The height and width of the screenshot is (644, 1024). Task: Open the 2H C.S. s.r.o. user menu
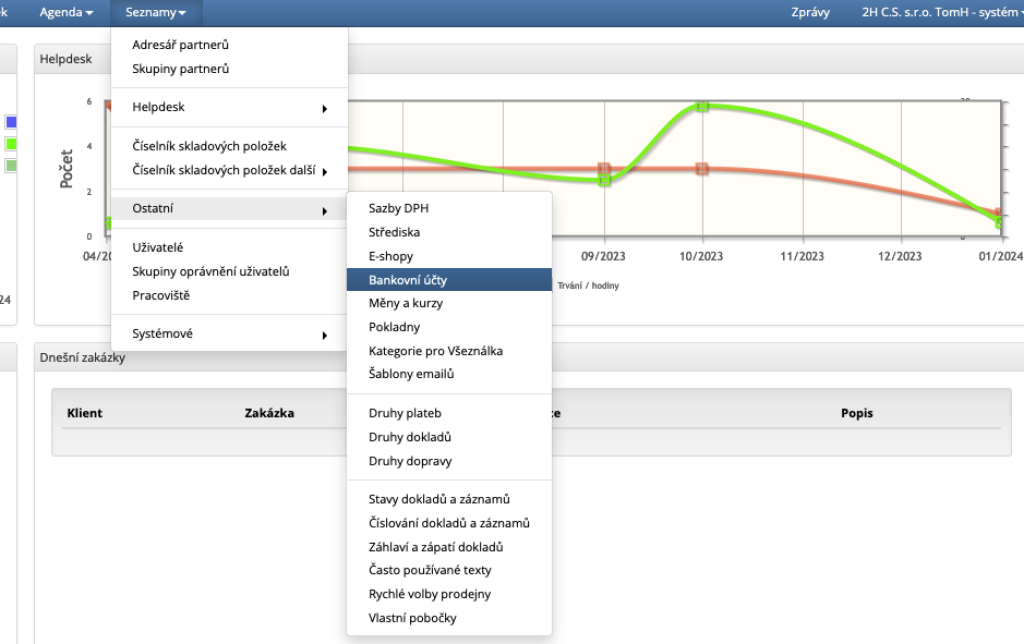pos(940,13)
